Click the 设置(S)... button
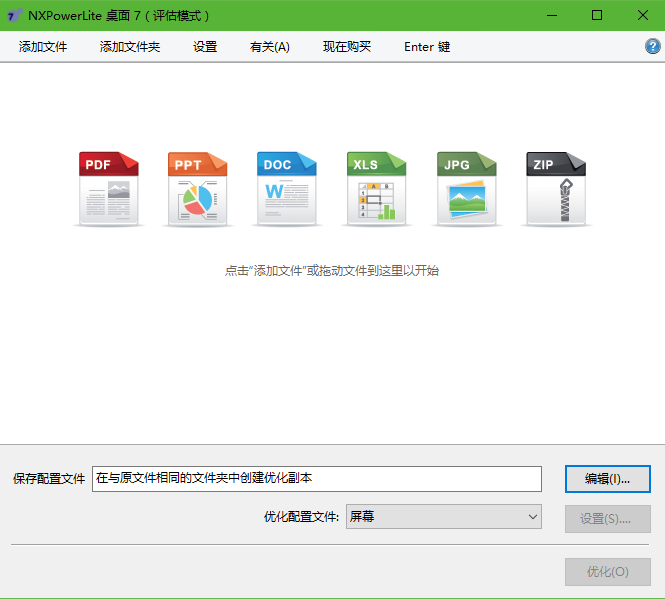The height and width of the screenshot is (599, 665). (x=608, y=519)
